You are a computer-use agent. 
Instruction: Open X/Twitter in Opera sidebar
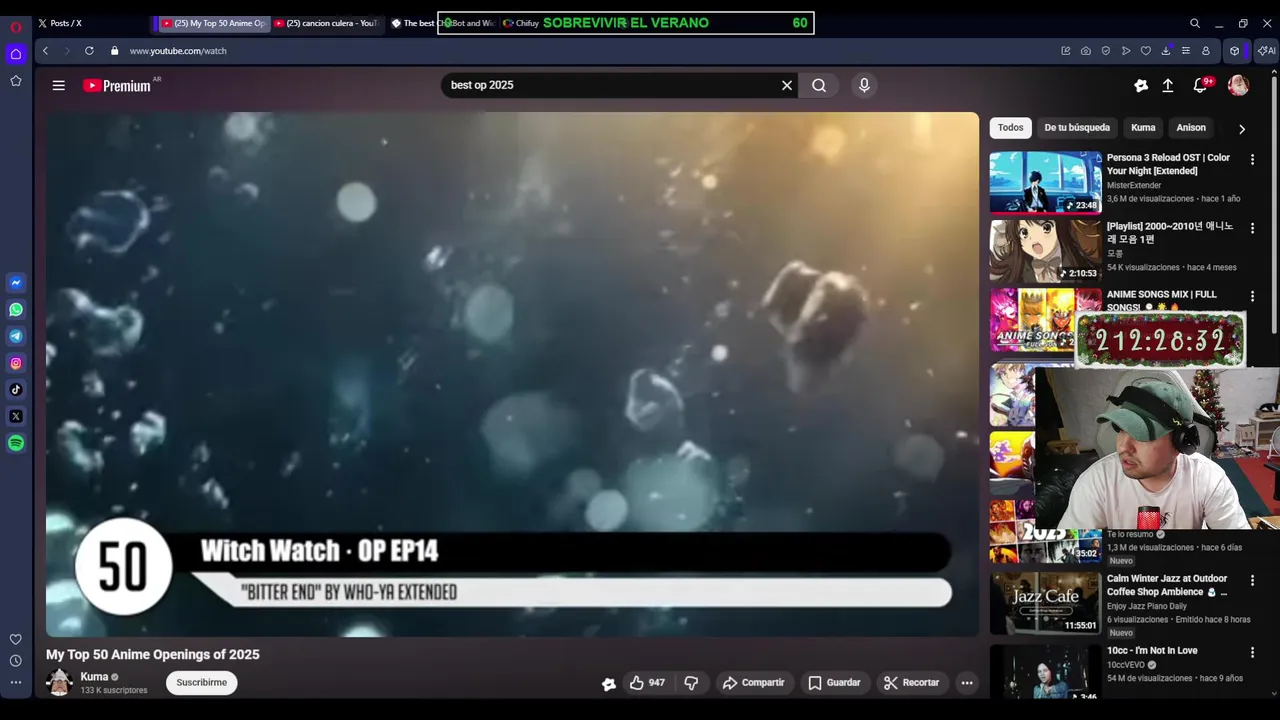coord(16,416)
